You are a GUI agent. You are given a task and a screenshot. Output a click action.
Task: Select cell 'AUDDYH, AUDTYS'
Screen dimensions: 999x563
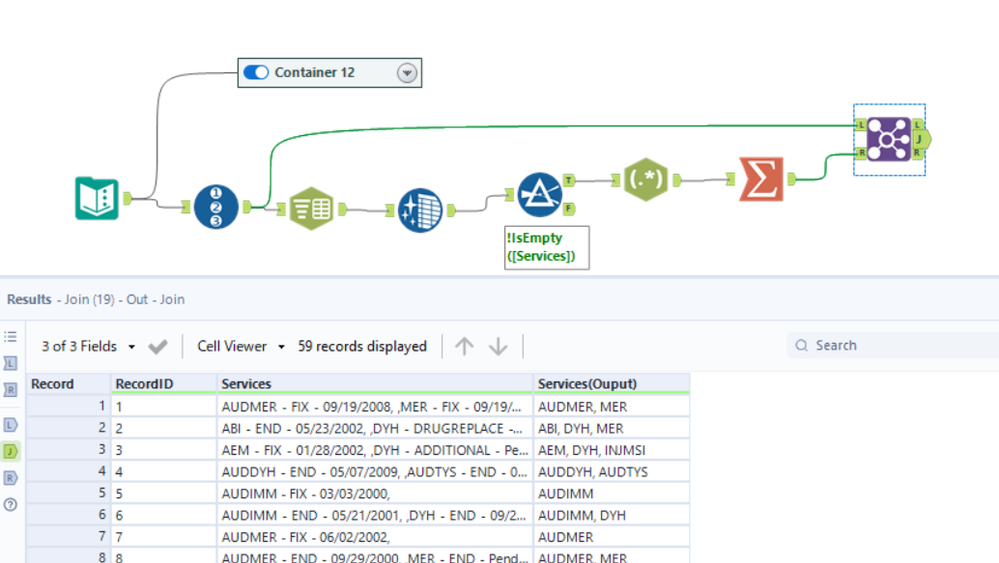click(x=612, y=471)
